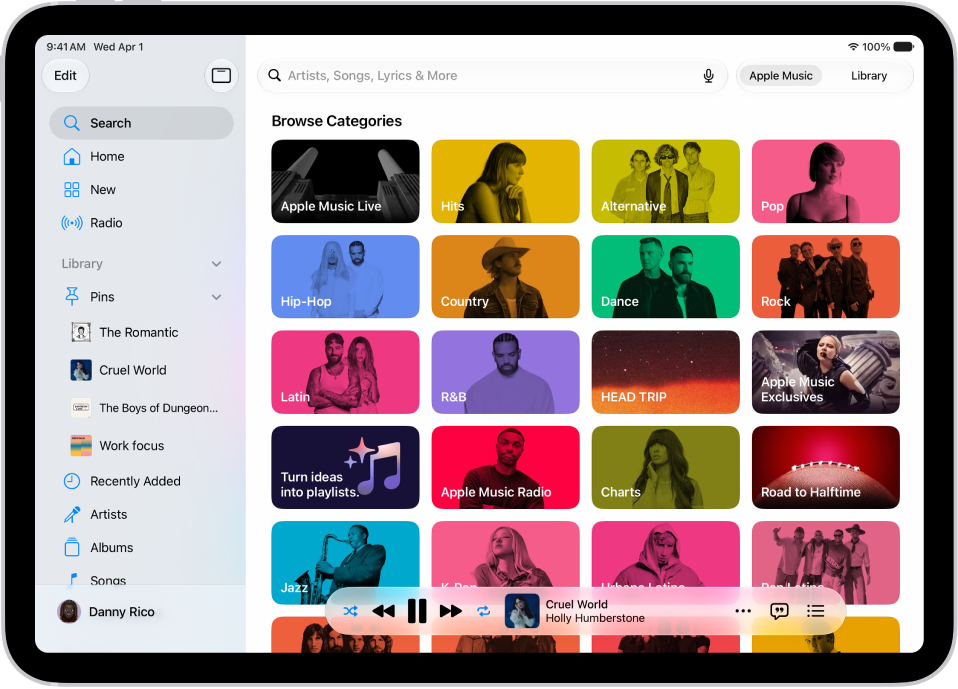Open the pinned Cruel World album
This screenshot has width=958, height=689.
tap(141, 370)
